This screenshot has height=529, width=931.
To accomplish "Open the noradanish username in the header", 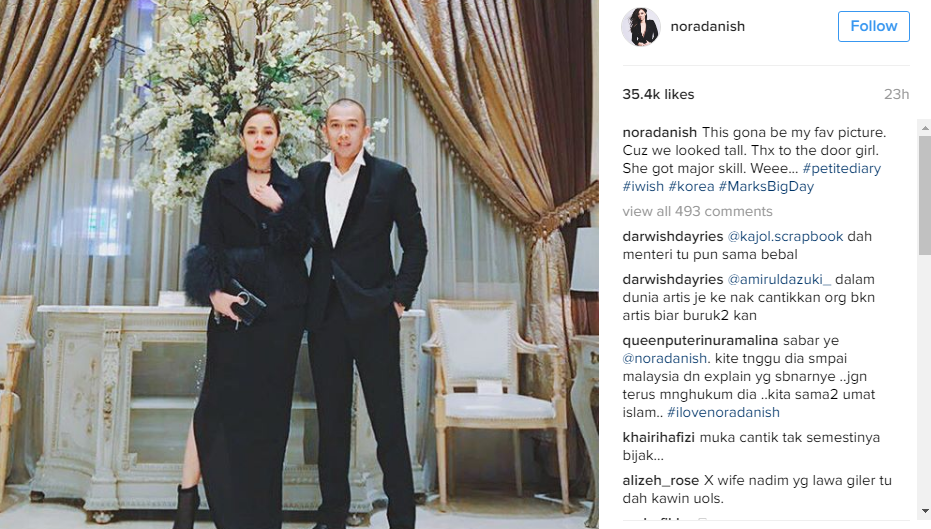I will [x=707, y=27].
